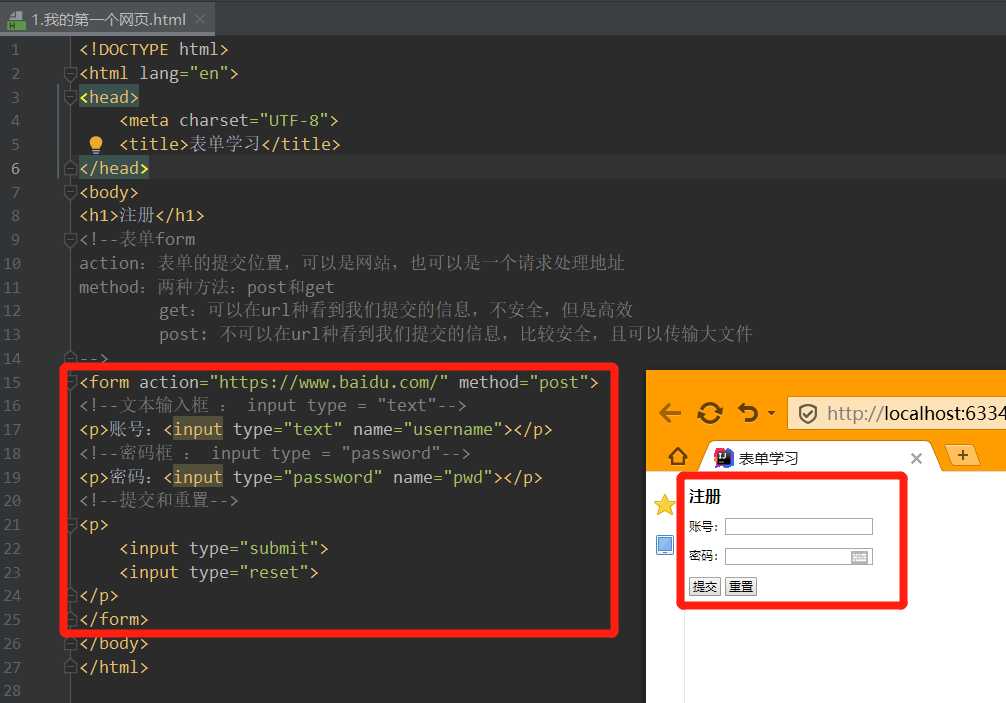Viewport: 1006px width, 703px height.
Task: Click the favorites star in browser sidebar
Action: point(665,505)
